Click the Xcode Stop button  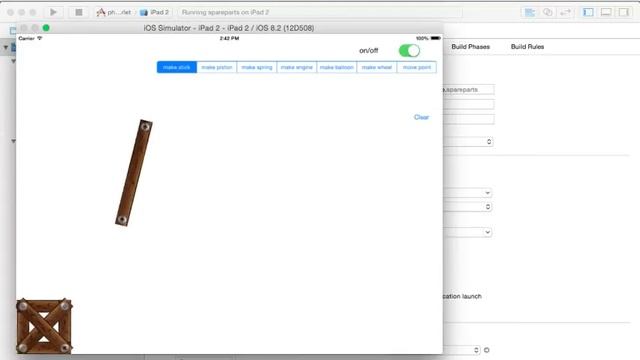(79, 12)
